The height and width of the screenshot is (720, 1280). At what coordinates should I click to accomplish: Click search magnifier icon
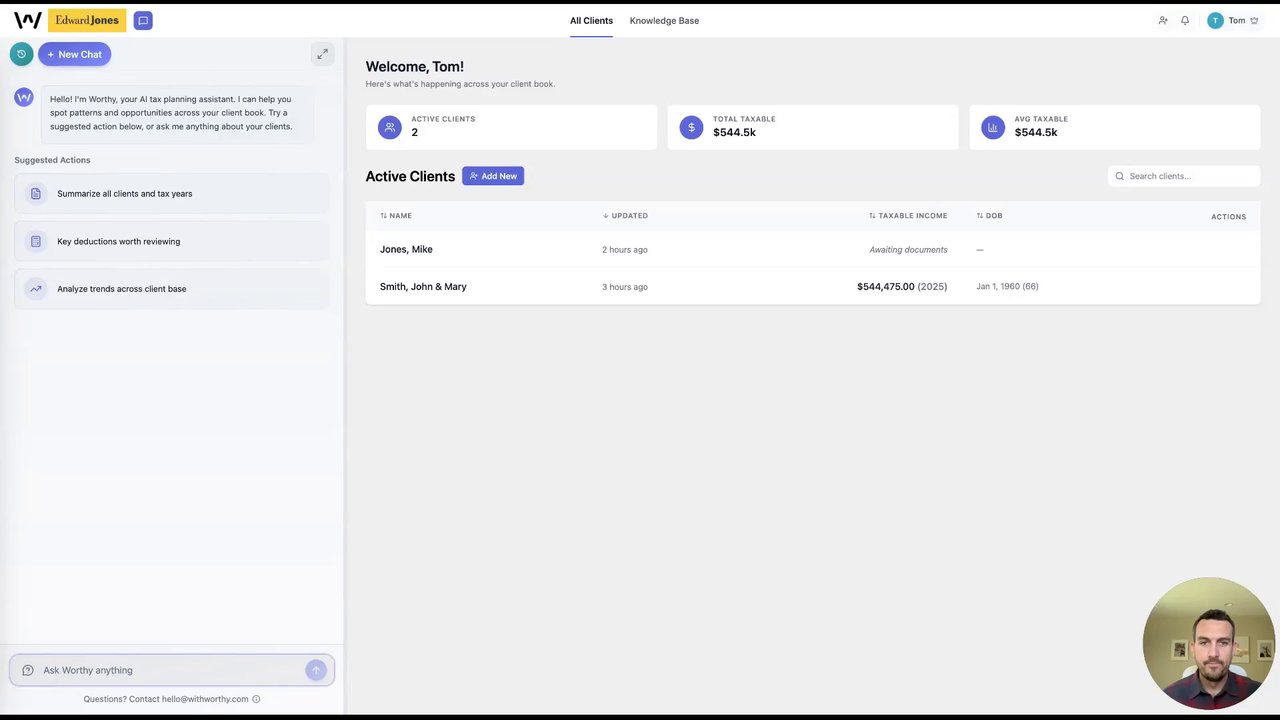pyautogui.click(x=1120, y=176)
